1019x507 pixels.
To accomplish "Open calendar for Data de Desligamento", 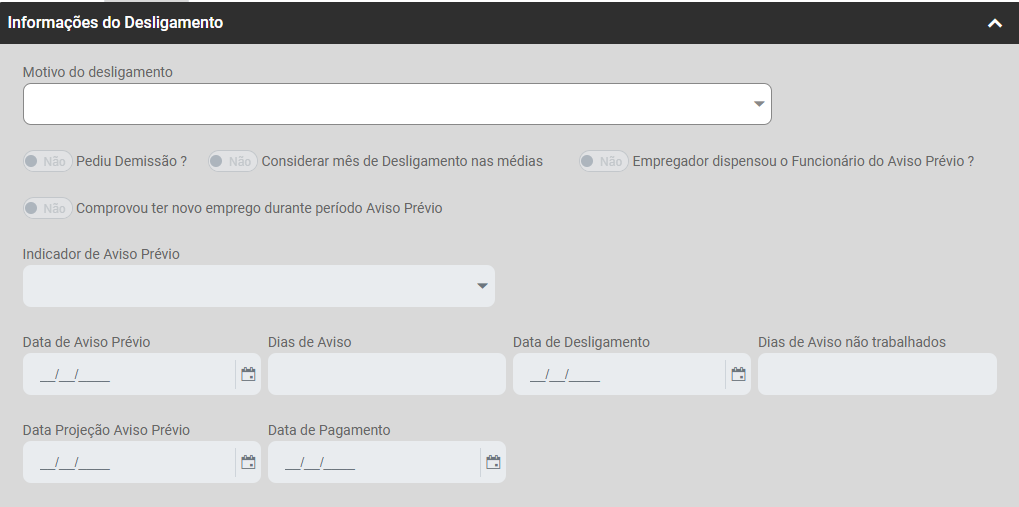I will point(738,375).
